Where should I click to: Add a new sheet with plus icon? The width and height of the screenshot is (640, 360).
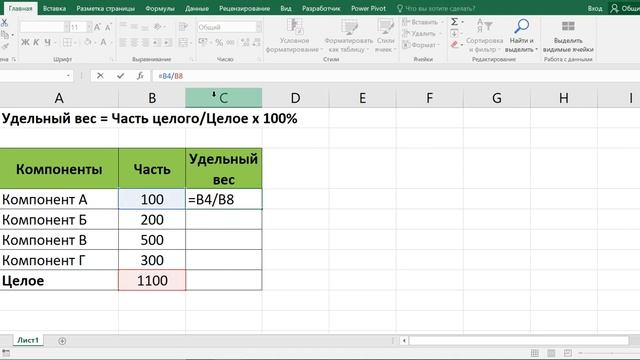(x=62, y=341)
